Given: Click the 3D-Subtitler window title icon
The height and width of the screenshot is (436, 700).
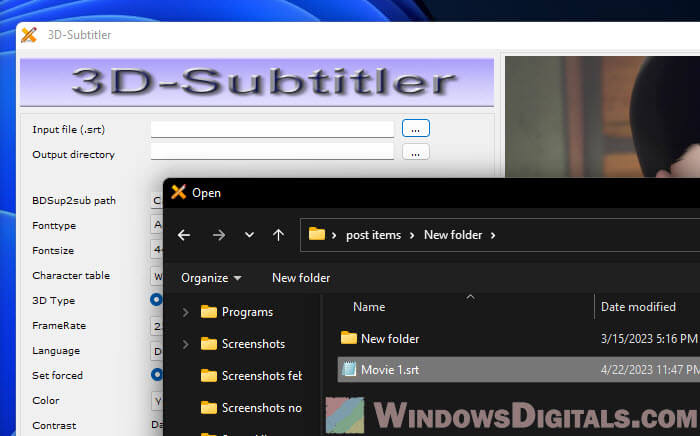Looking at the screenshot, I should pos(29,34).
